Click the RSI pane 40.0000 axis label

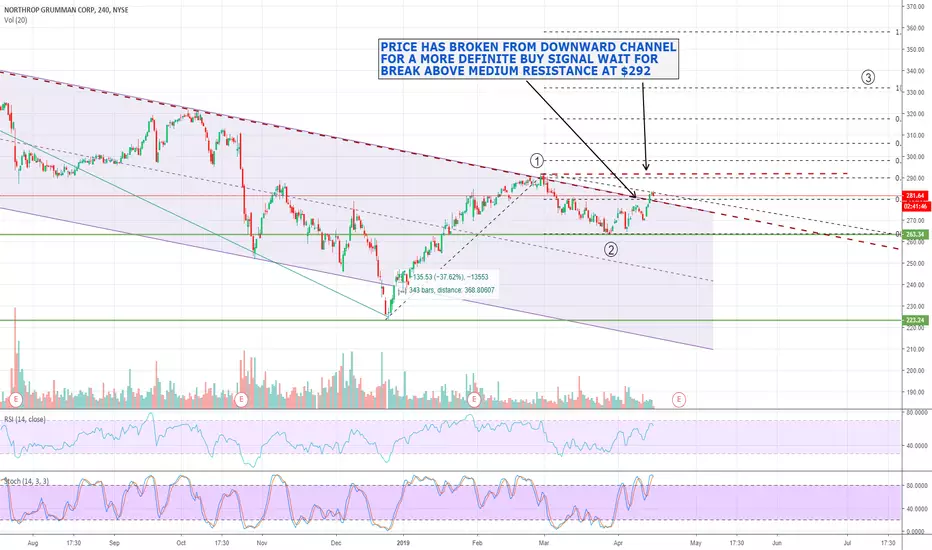point(916,445)
